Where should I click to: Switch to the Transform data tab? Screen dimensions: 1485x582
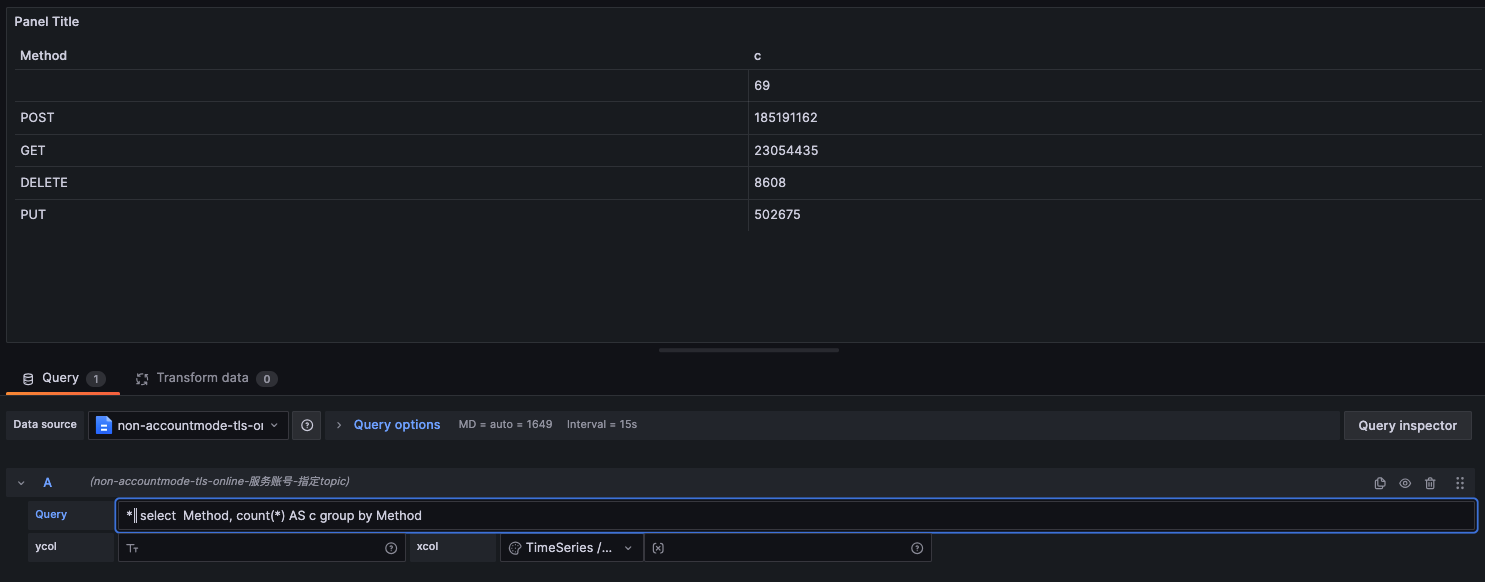(206, 378)
